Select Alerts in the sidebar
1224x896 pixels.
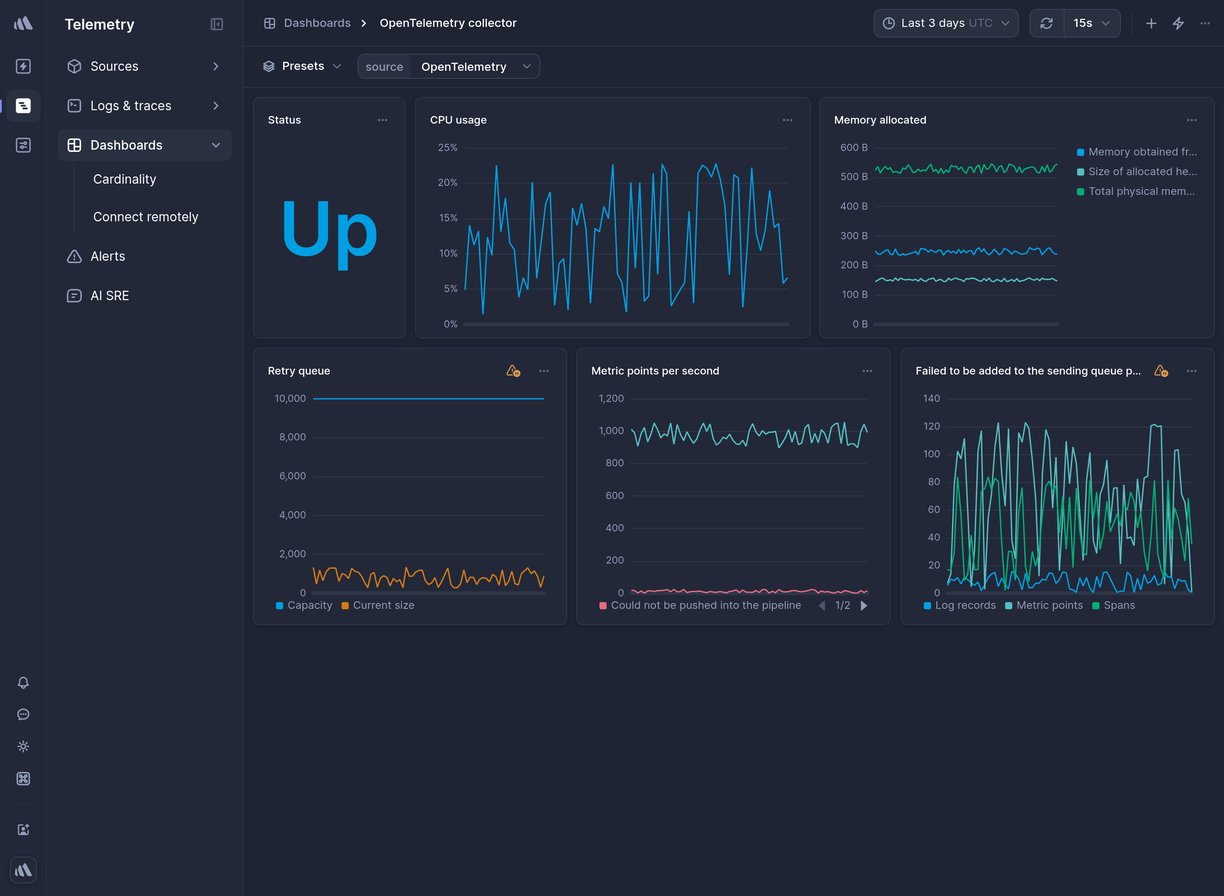(108, 256)
